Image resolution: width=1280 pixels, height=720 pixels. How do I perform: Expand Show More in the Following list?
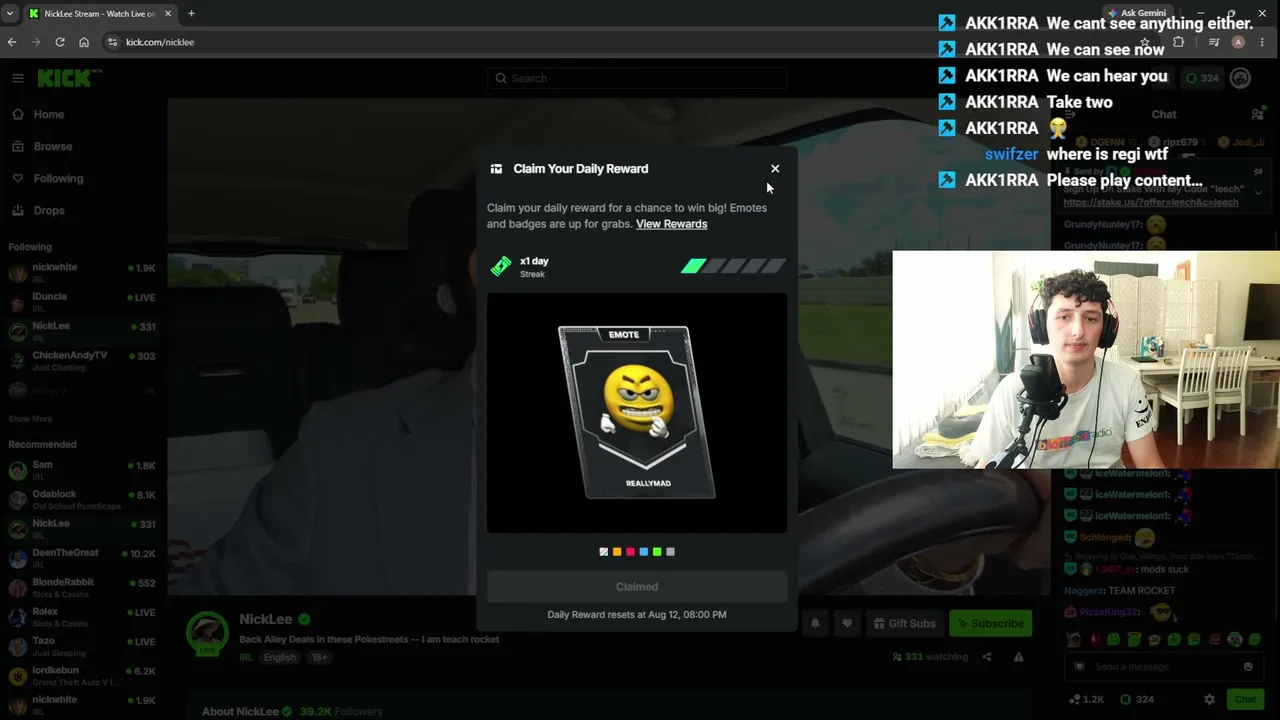(30, 419)
